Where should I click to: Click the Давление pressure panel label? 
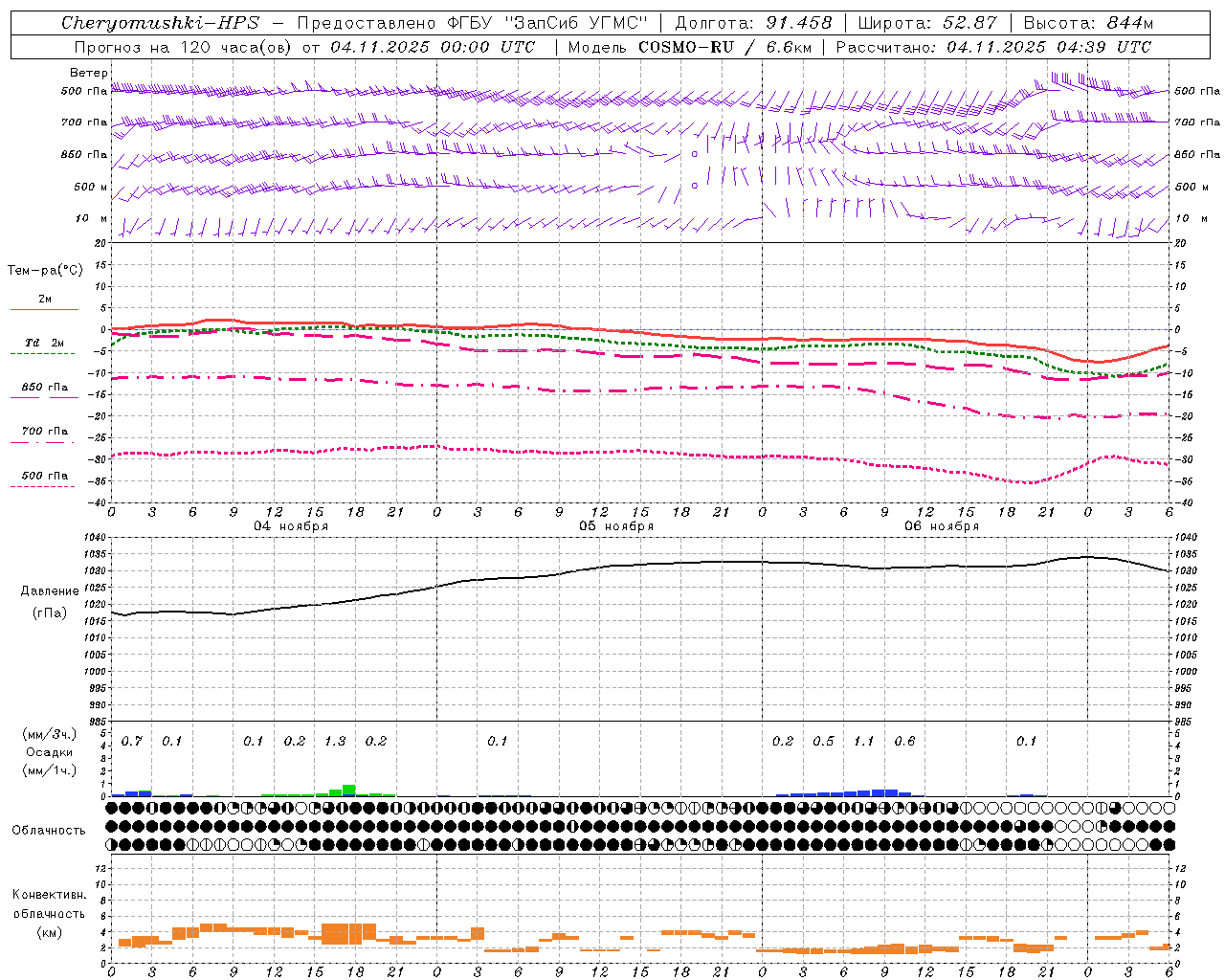[x=50, y=591]
